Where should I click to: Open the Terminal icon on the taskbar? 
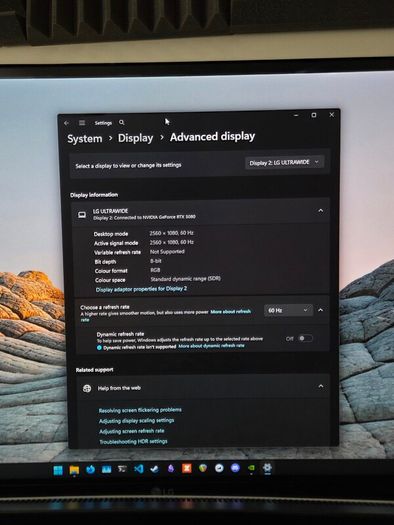point(123,469)
